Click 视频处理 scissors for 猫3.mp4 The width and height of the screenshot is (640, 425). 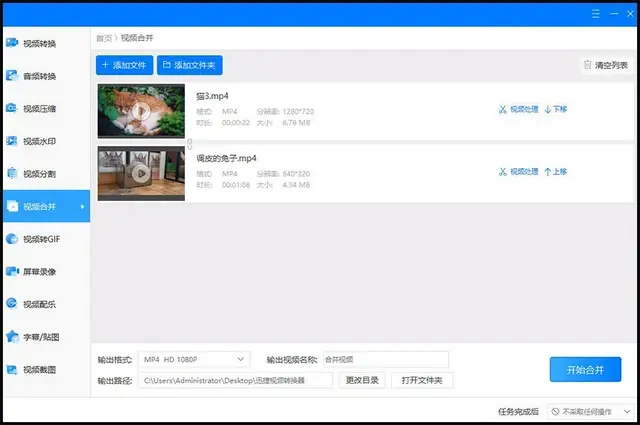click(x=518, y=109)
